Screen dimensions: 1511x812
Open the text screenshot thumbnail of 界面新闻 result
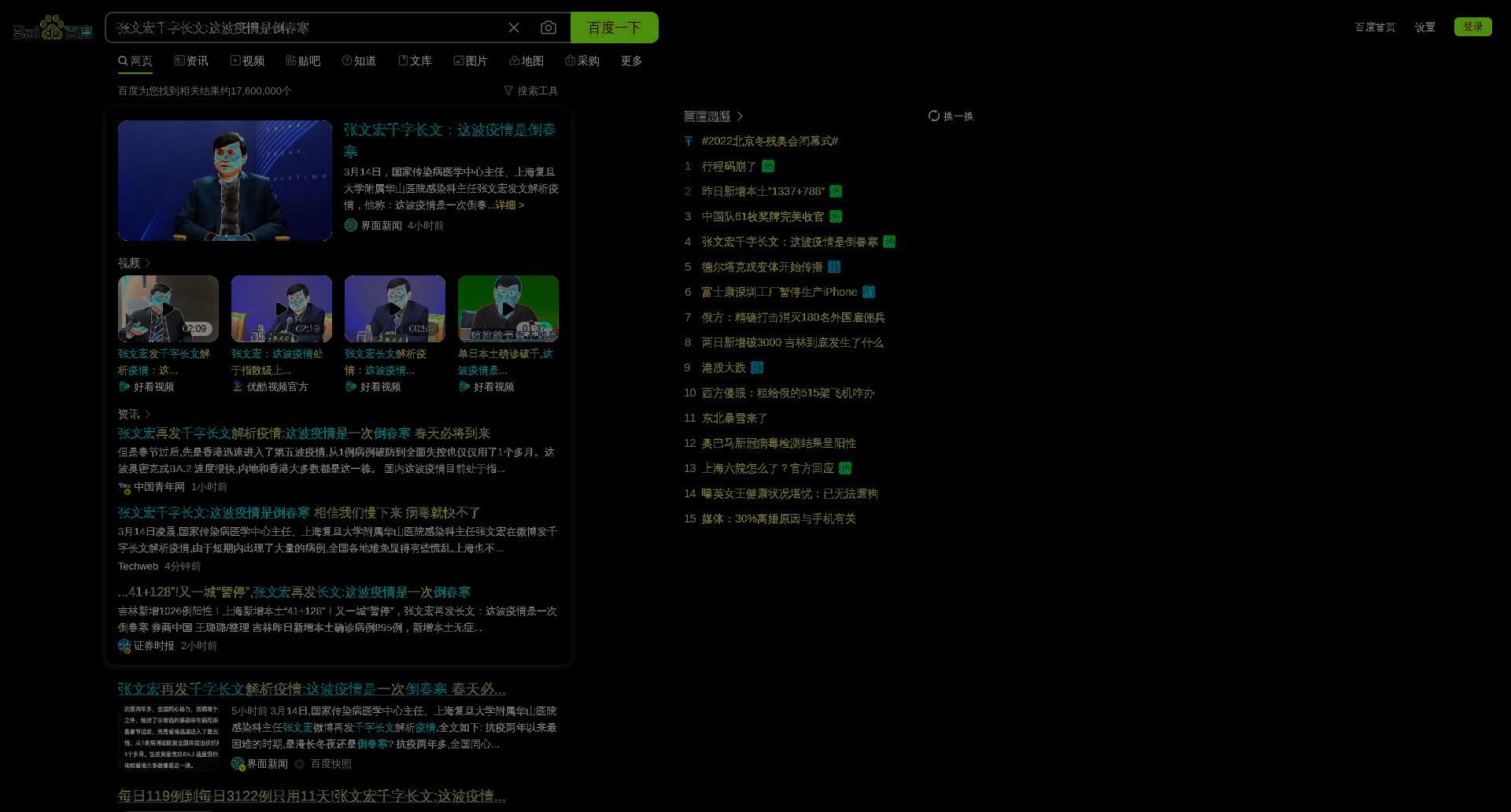pos(168,737)
